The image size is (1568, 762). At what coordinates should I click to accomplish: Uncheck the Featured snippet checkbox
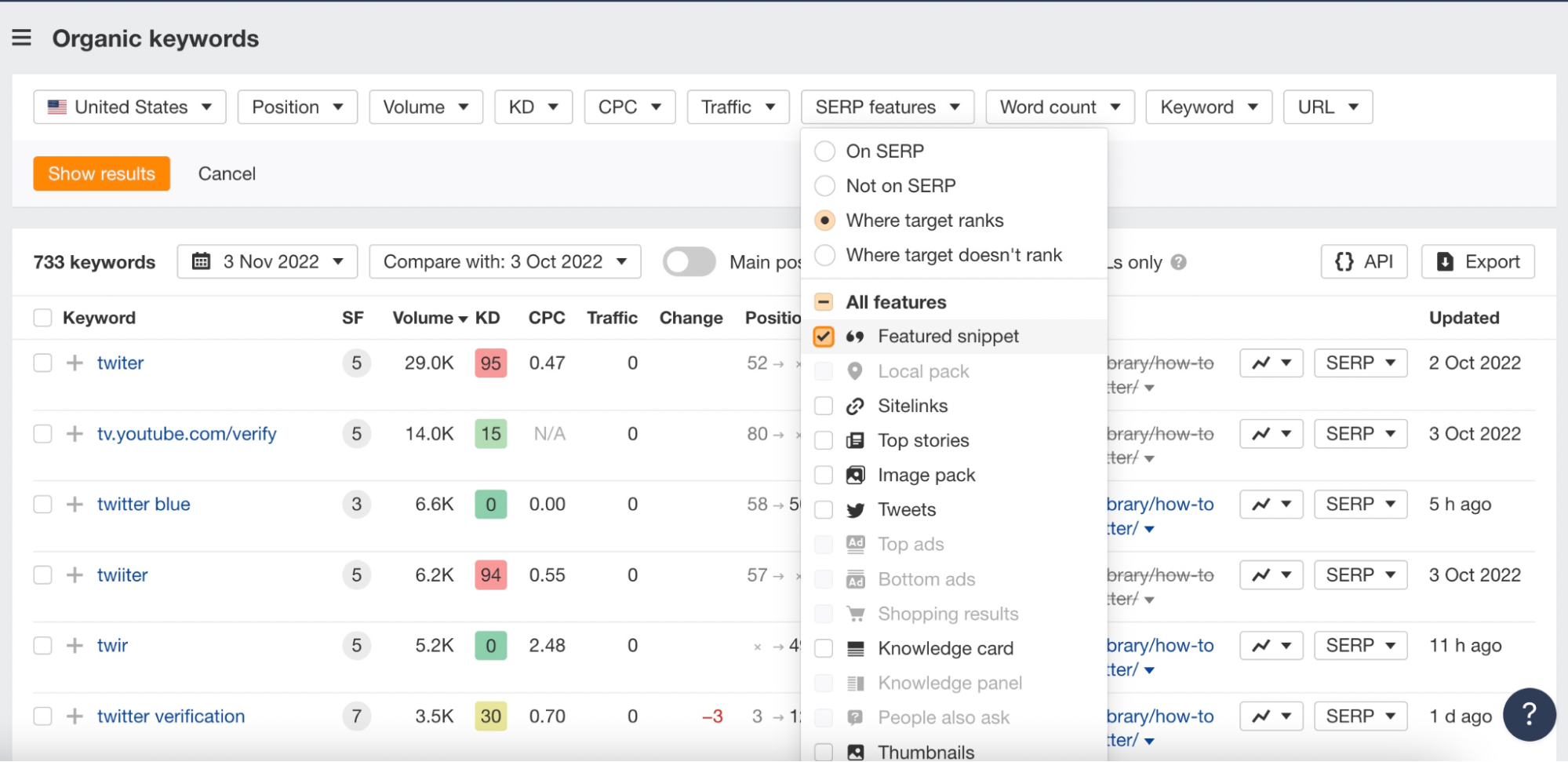(x=824, y=336)
